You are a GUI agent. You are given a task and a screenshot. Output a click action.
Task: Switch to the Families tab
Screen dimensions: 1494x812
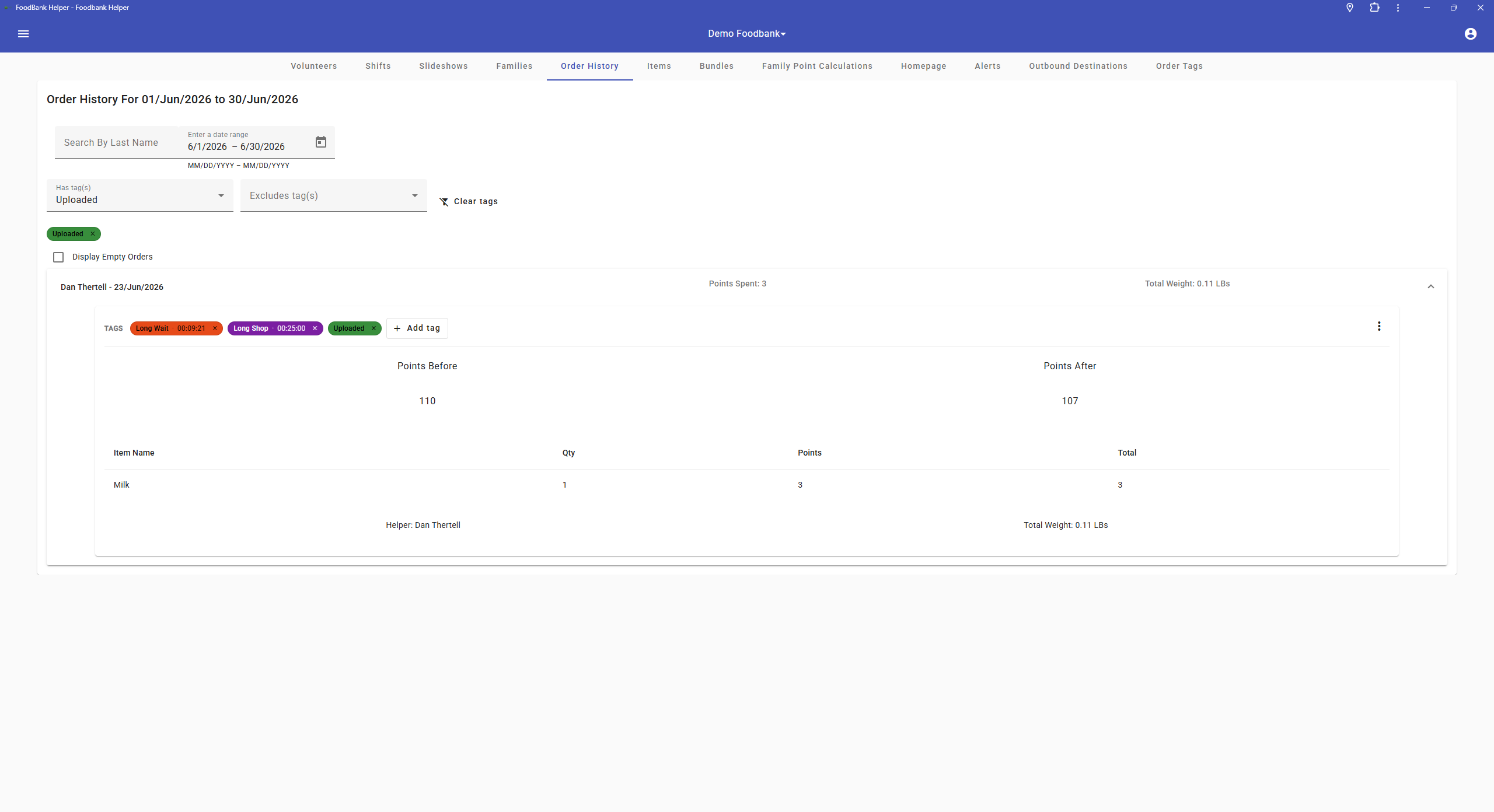(514, 66)
